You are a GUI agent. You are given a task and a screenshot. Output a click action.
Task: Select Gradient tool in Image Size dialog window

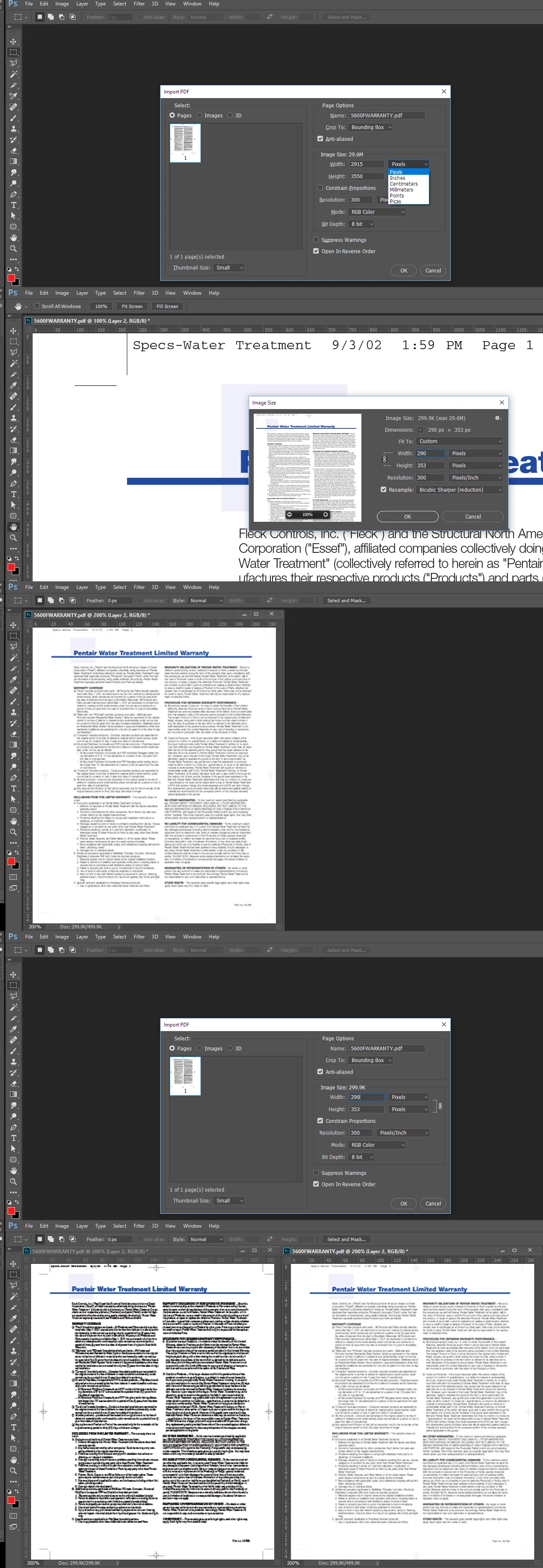(x=13, y=451)
